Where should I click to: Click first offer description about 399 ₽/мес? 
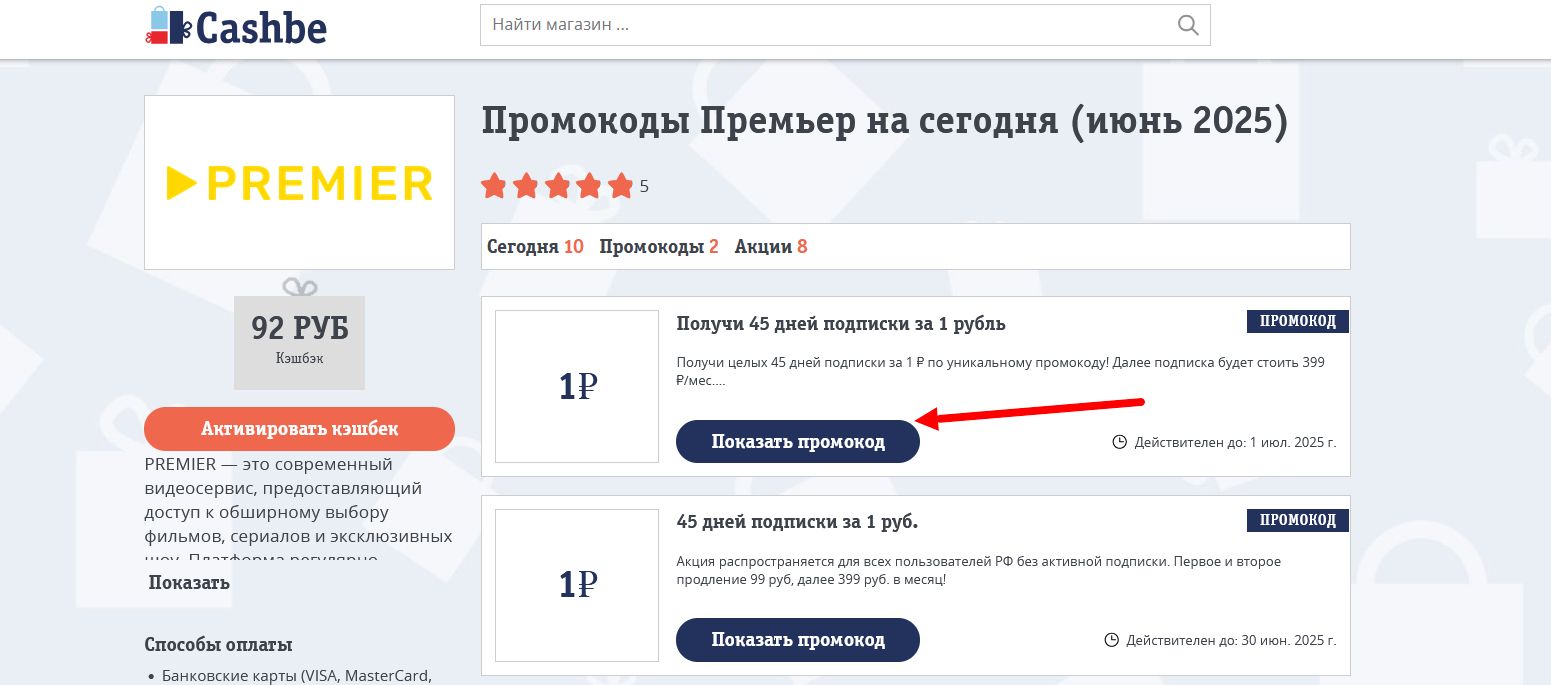click(x=1000, y=371)
